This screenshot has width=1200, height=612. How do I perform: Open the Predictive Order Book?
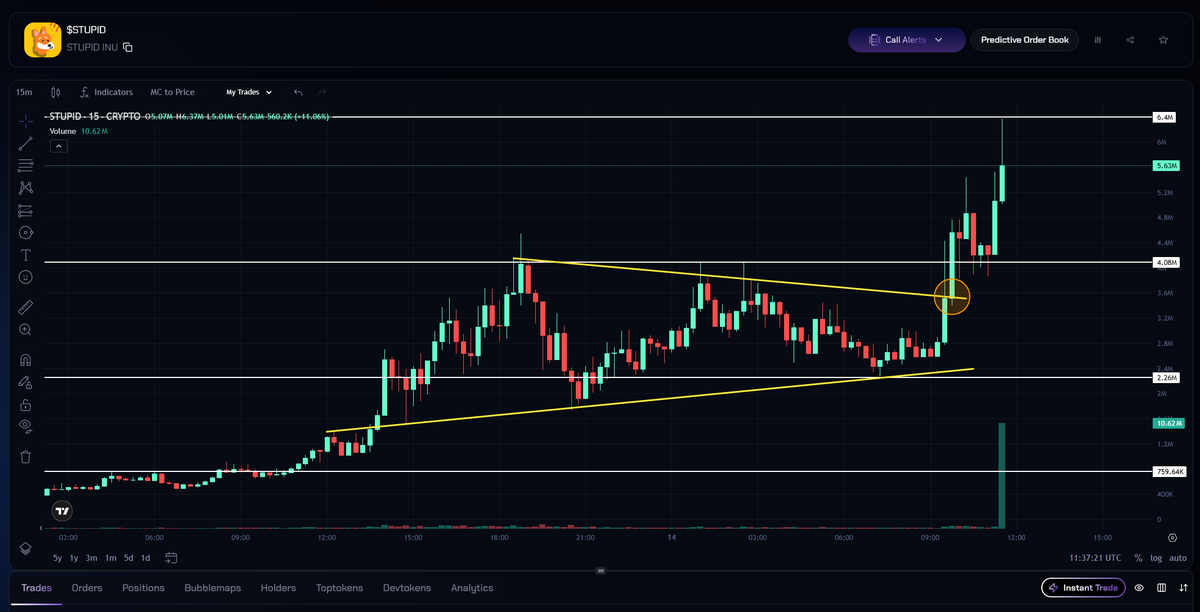click(1025, 40)
